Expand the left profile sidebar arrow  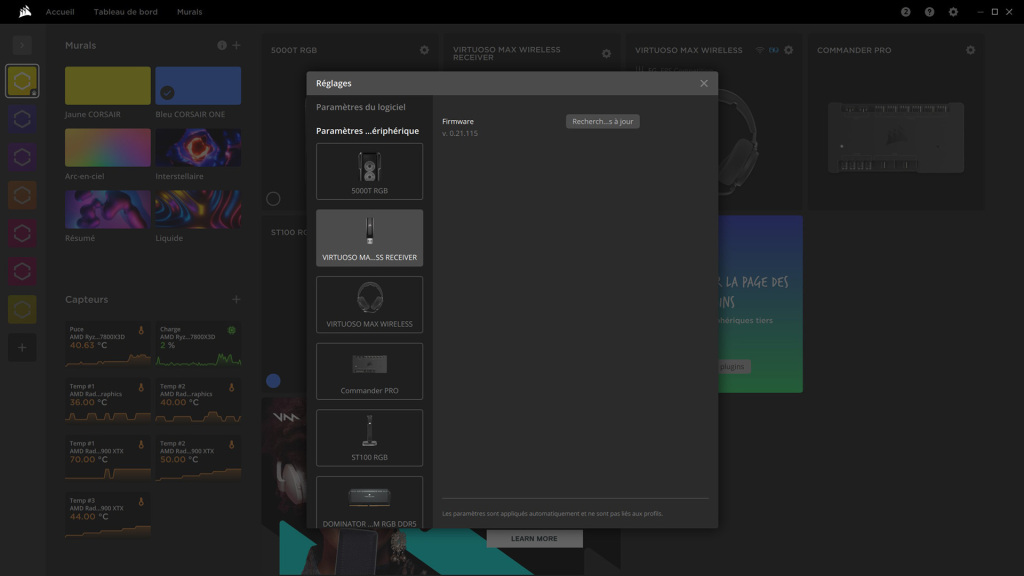(x=22, y=45)
